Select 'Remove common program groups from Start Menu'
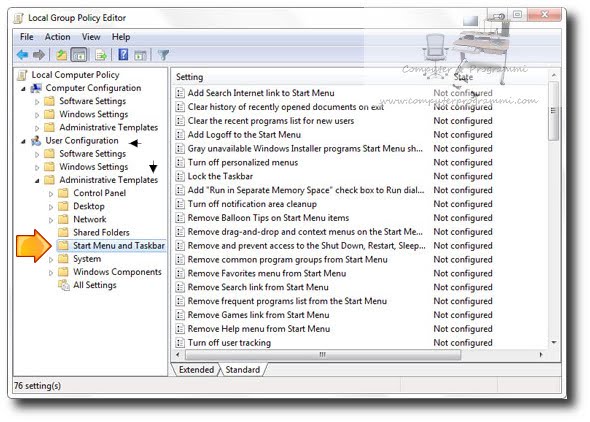590x422 pixels. [x=287, y=260]
